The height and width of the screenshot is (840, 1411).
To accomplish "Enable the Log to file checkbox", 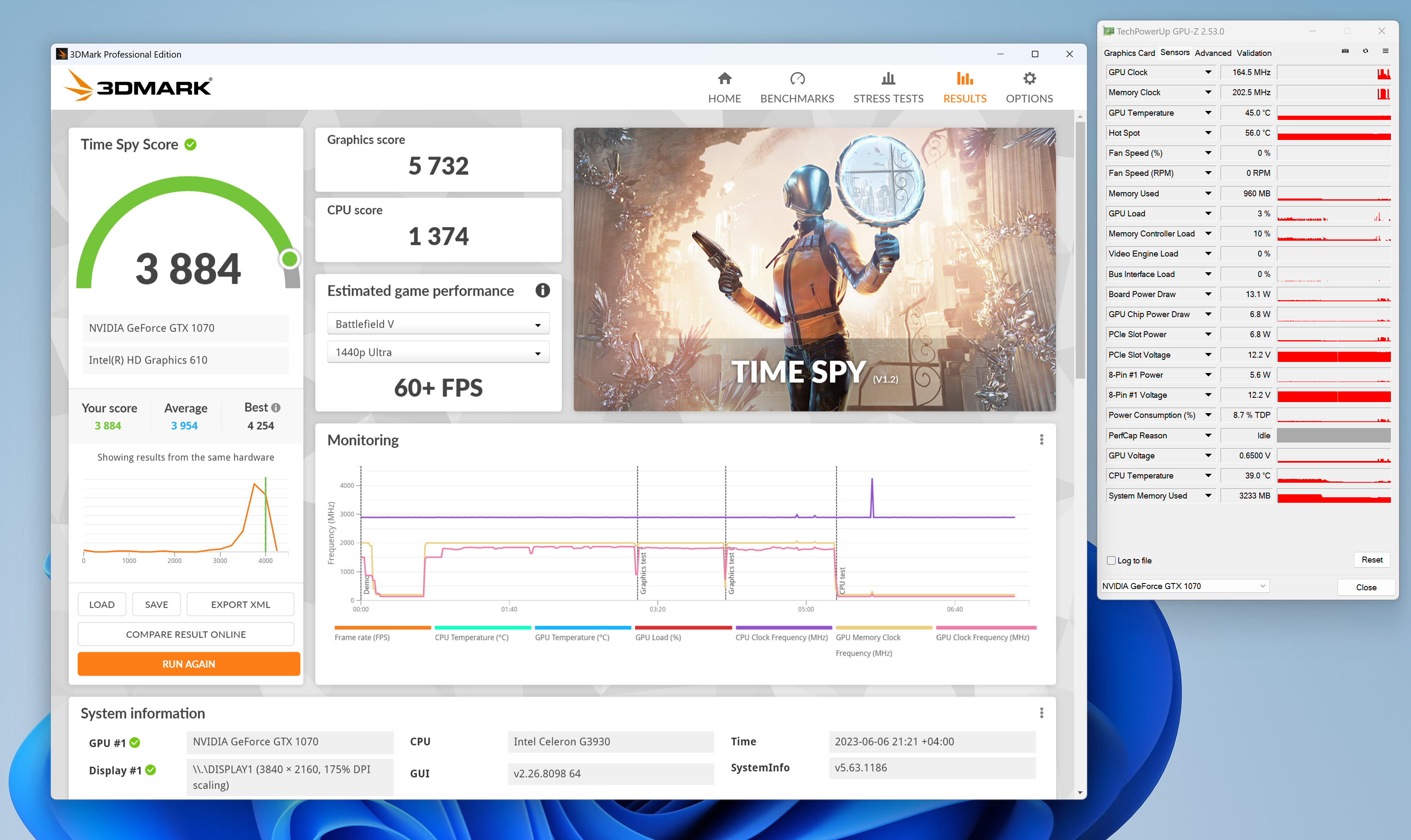I will pos(1111,560).
